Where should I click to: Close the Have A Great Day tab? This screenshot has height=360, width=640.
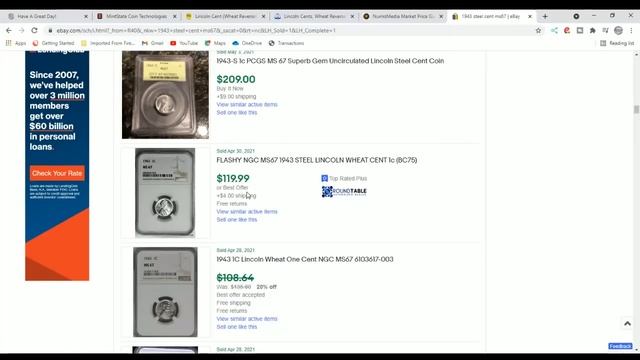tap(86, 16)
